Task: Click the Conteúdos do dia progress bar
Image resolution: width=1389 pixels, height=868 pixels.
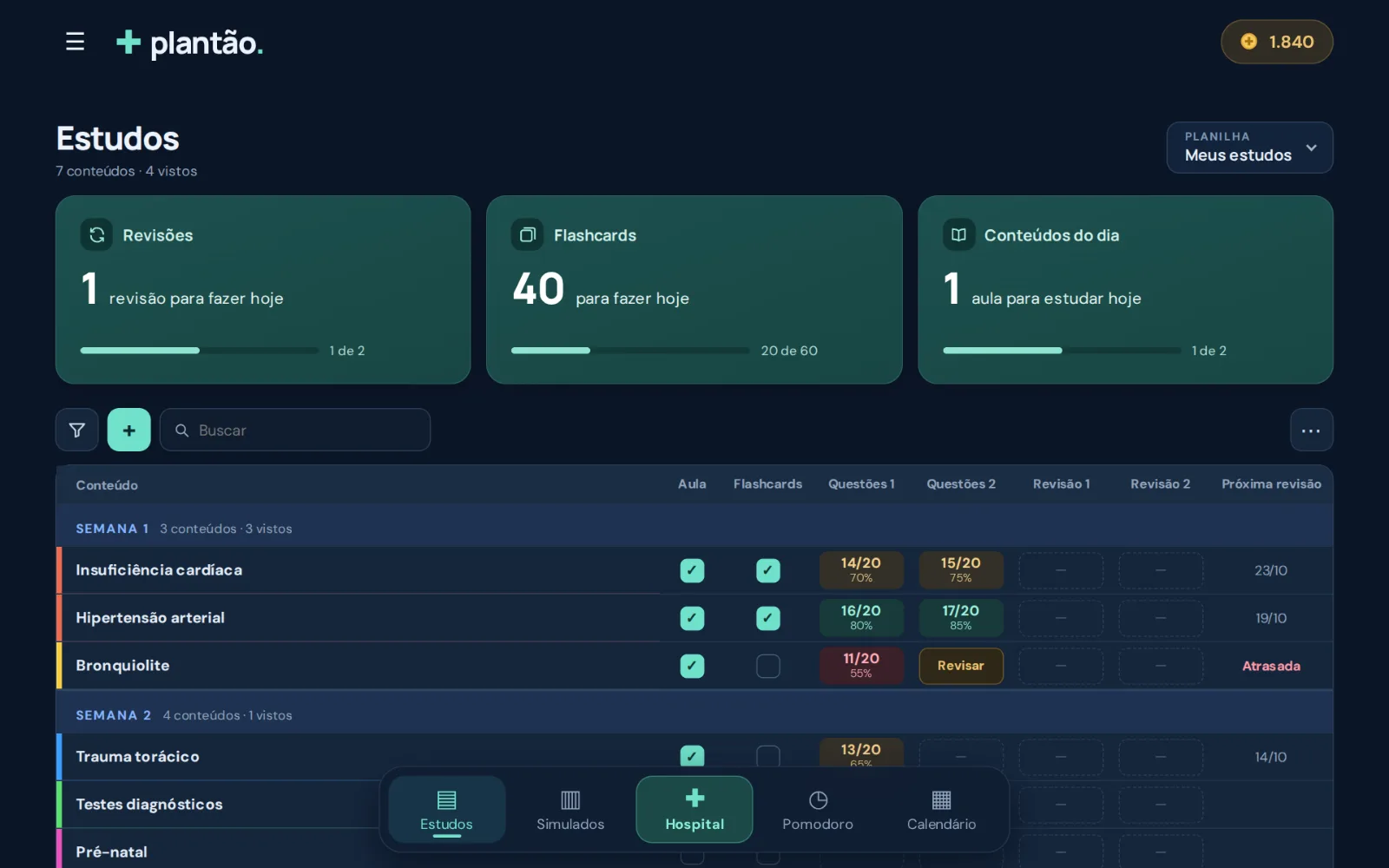Action: point(1062,351)
